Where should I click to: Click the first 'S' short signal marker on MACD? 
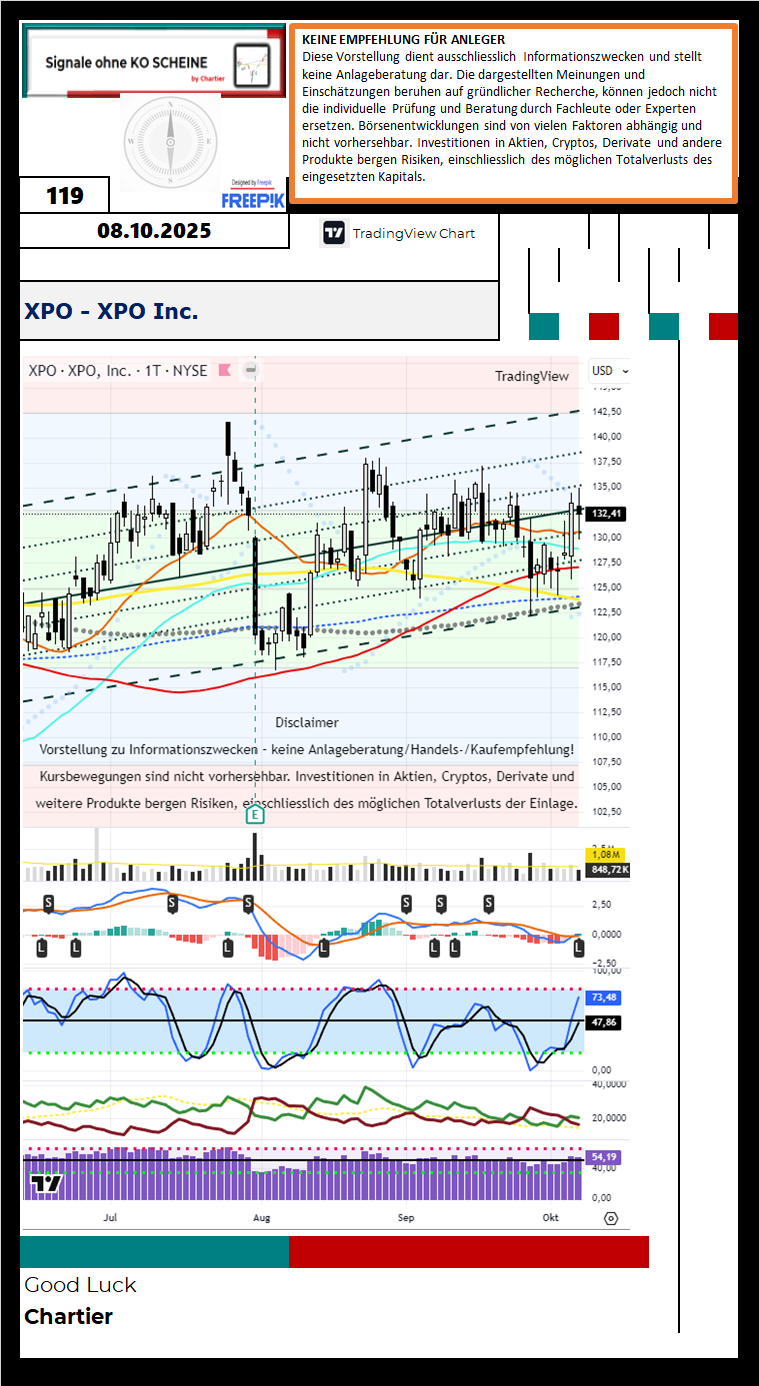[48, 903]
